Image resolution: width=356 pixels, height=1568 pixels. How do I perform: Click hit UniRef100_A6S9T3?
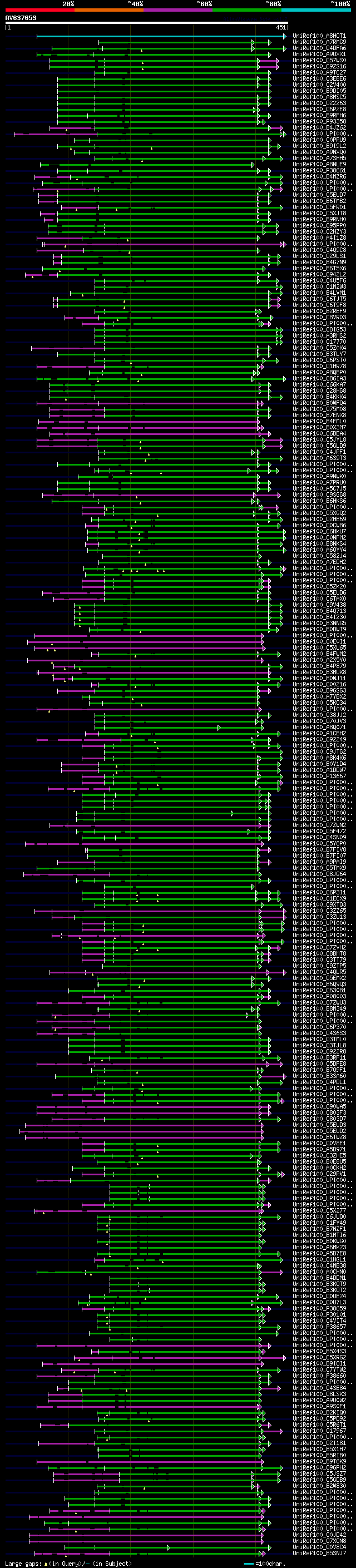tap(319, 458)
